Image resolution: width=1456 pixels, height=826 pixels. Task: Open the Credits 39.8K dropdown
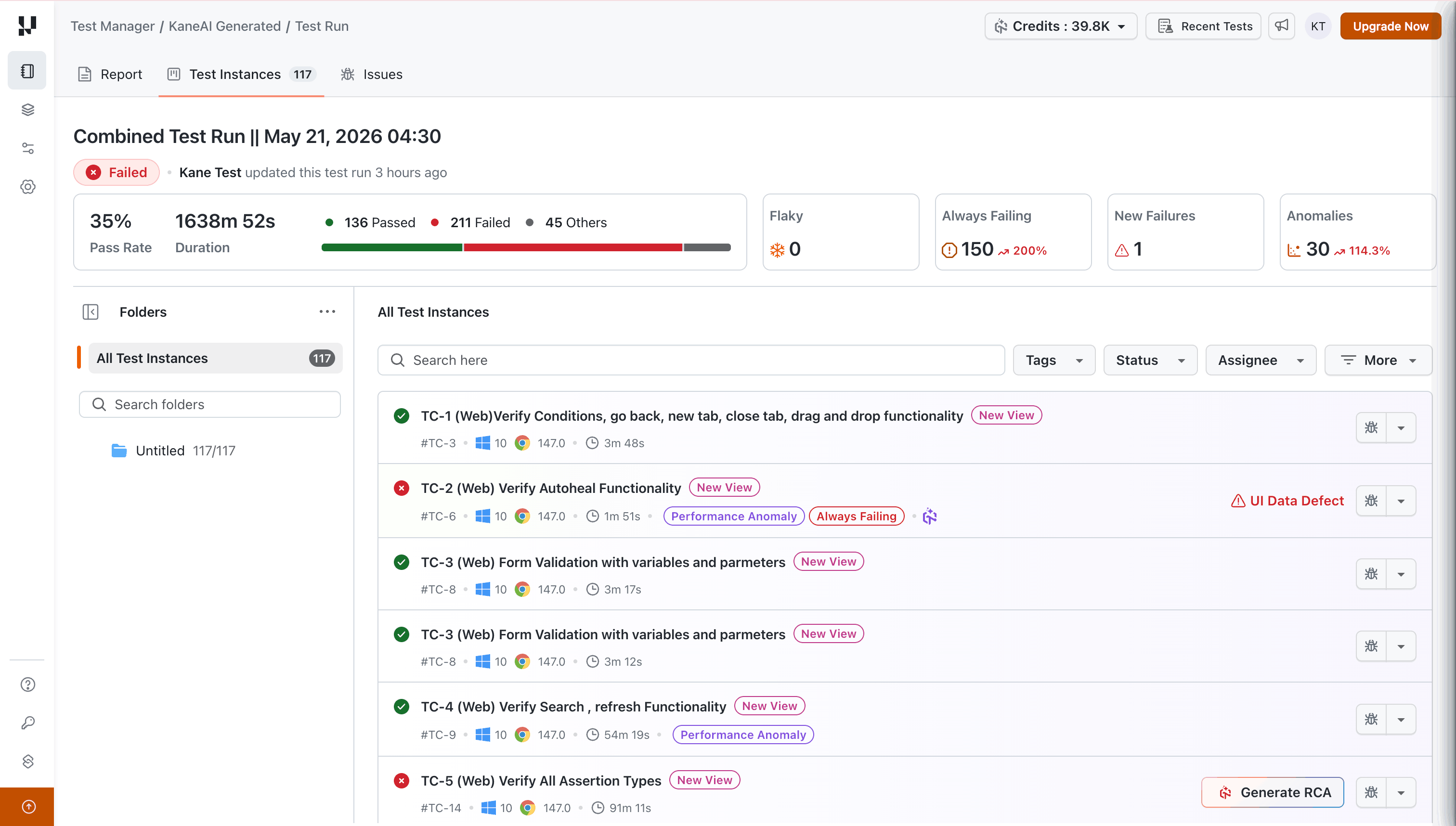coord(1061,26)
